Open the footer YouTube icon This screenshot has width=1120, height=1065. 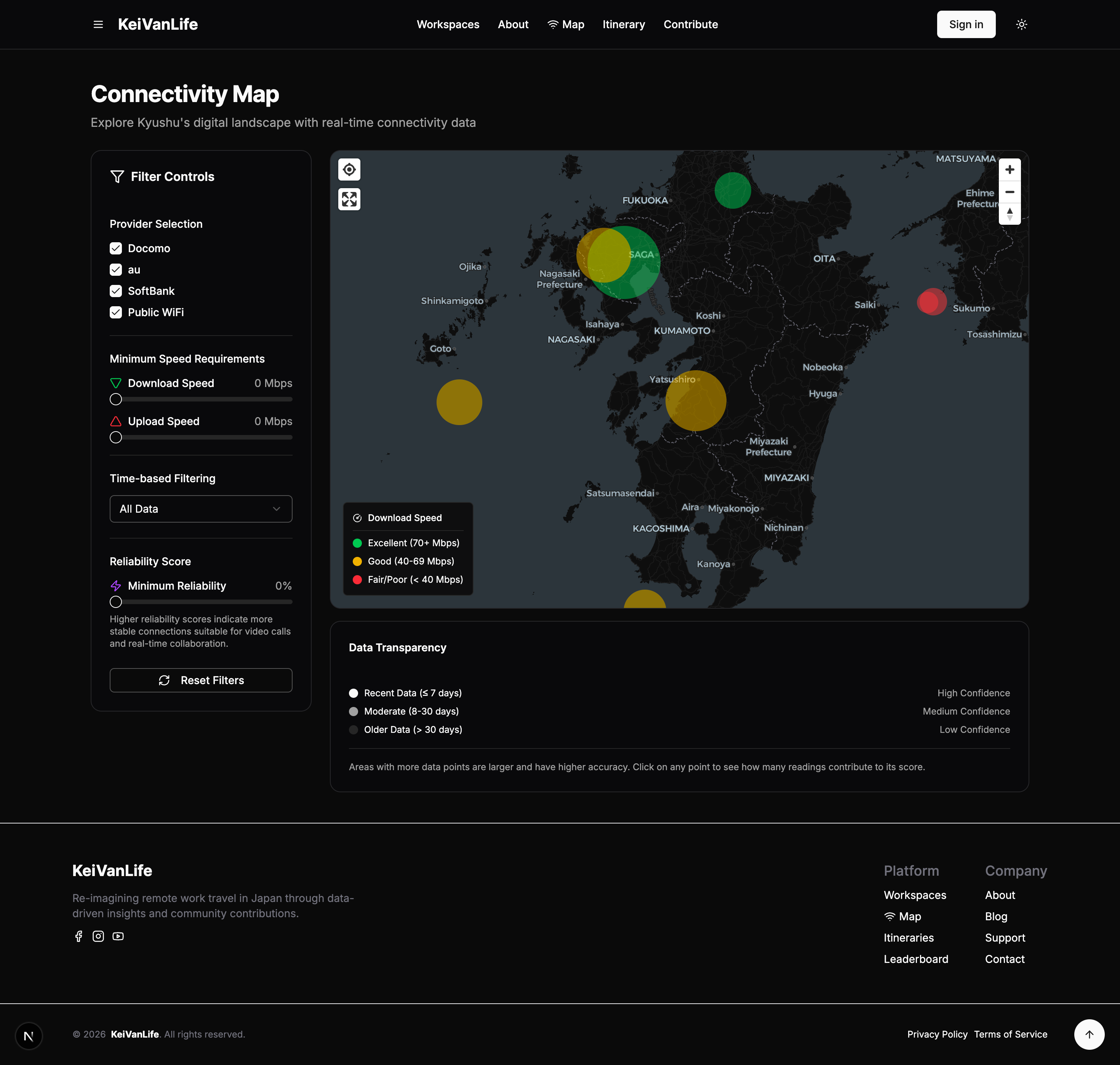tap(118, 936)
